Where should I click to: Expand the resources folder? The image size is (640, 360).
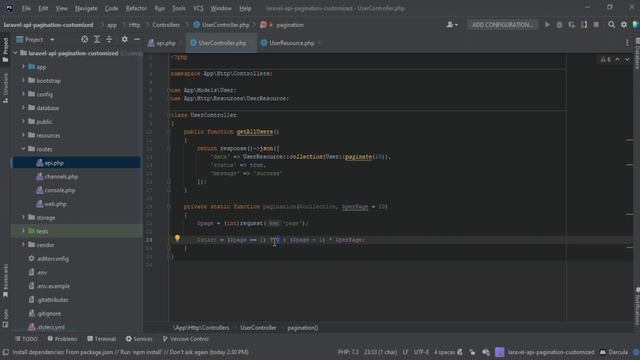(23, 136)
